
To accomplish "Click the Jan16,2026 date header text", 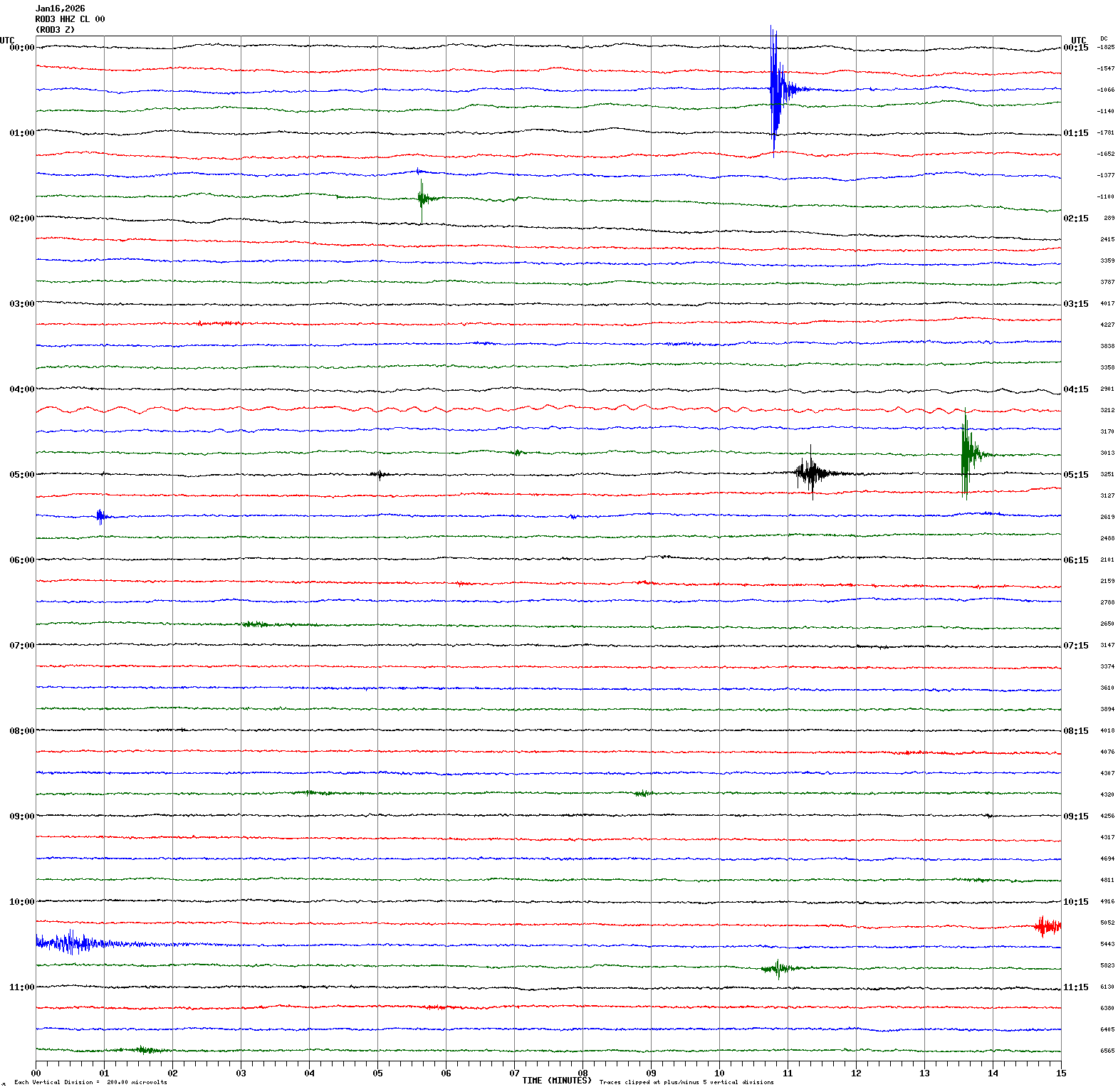I will [x=60, y=9].
